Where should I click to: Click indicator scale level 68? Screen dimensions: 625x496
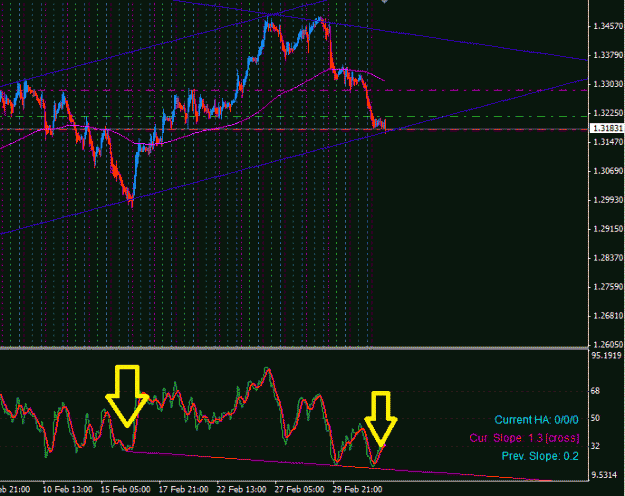pos(596,391)
